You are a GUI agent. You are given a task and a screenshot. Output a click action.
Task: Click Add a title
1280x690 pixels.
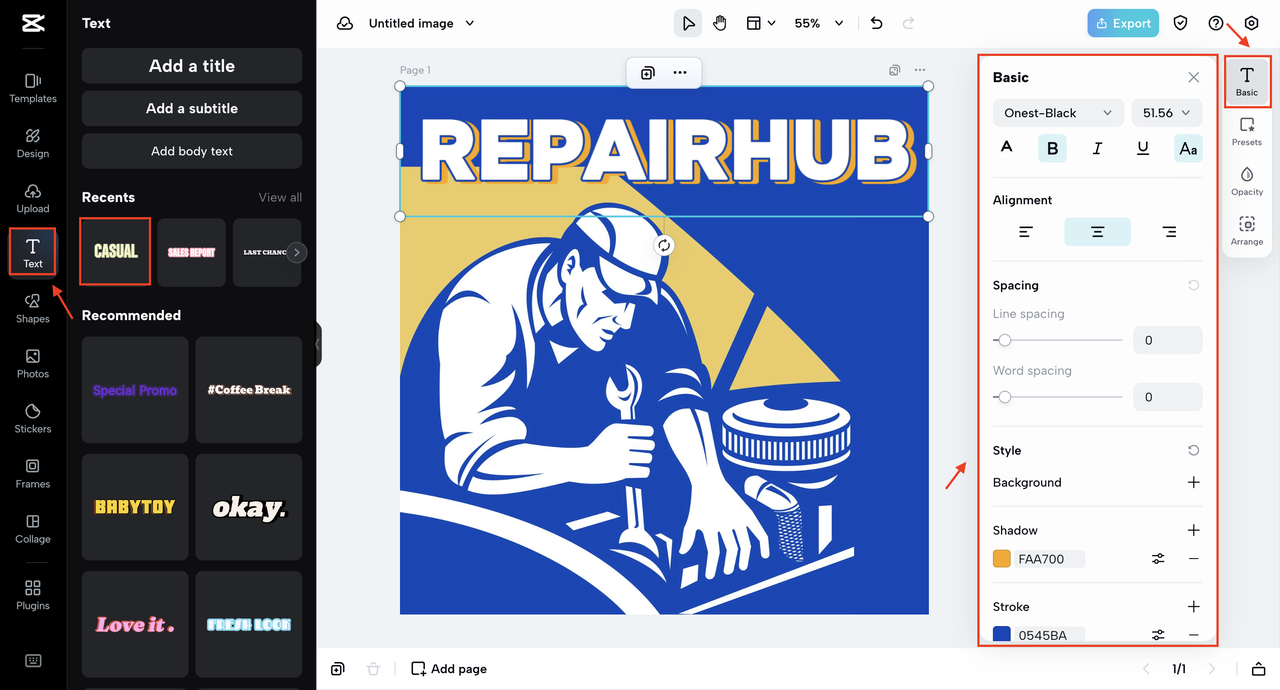192,66
